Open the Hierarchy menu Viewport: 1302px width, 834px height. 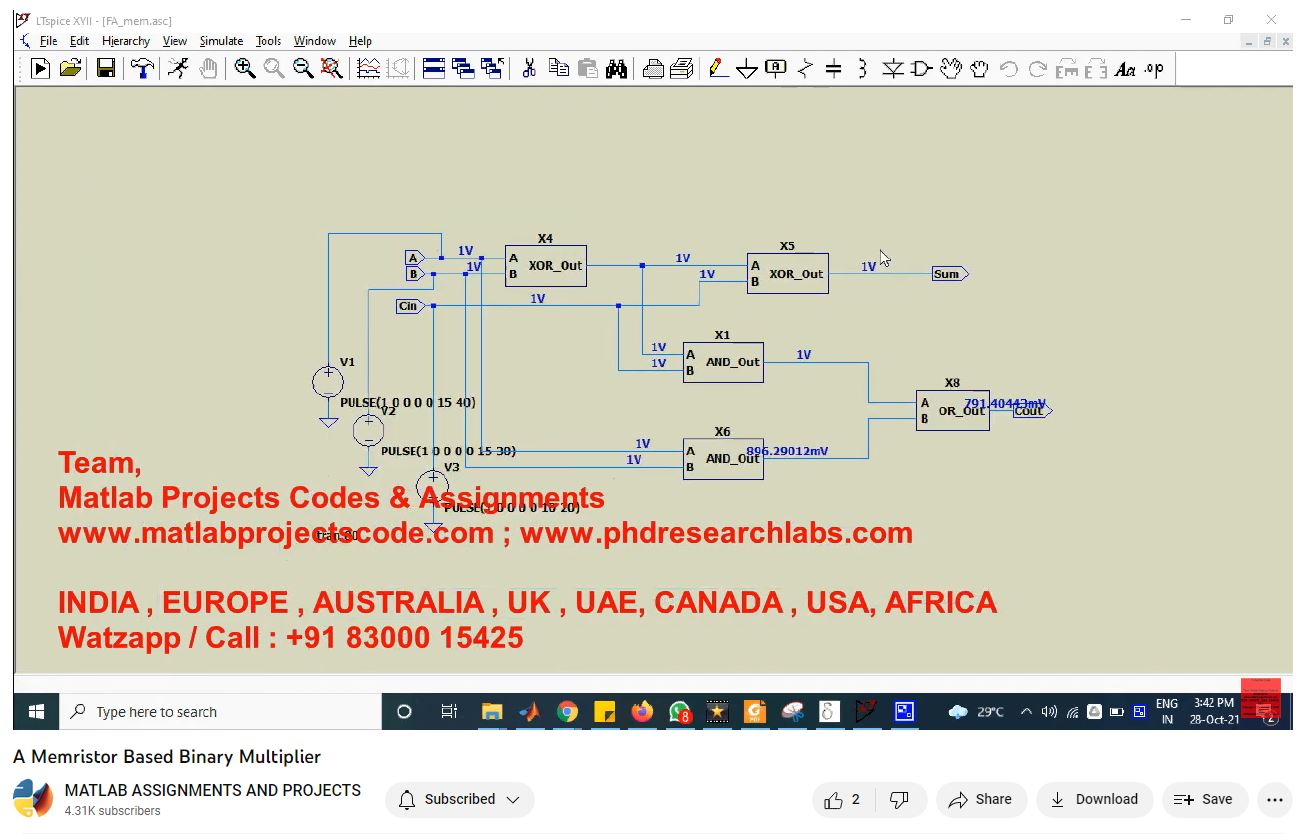pyautogui.click(x=126, y=41)
